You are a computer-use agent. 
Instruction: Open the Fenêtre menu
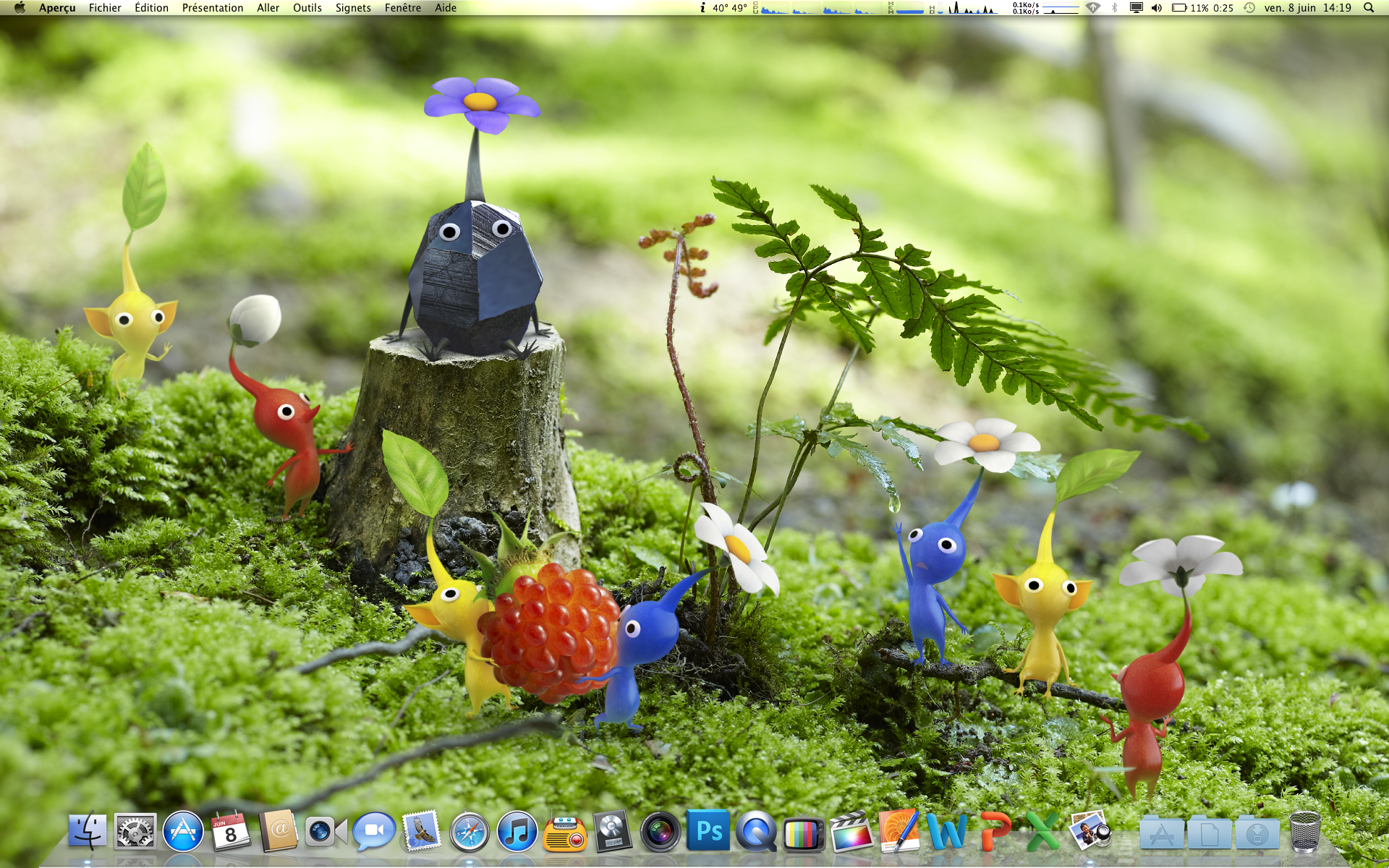403,8
